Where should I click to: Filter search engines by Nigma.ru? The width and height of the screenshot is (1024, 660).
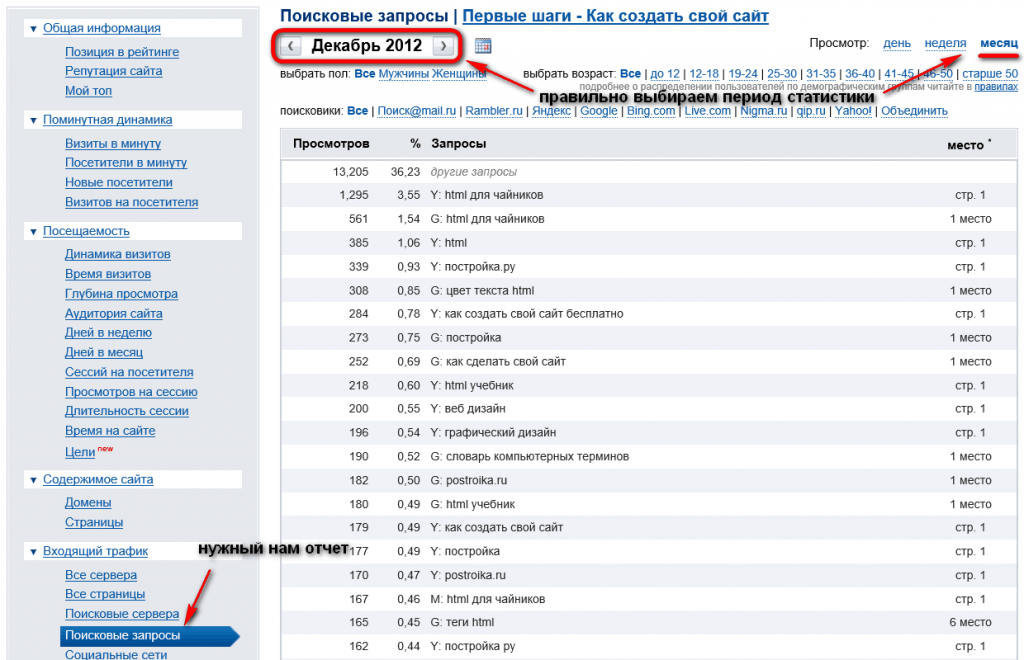coord(763,111)
